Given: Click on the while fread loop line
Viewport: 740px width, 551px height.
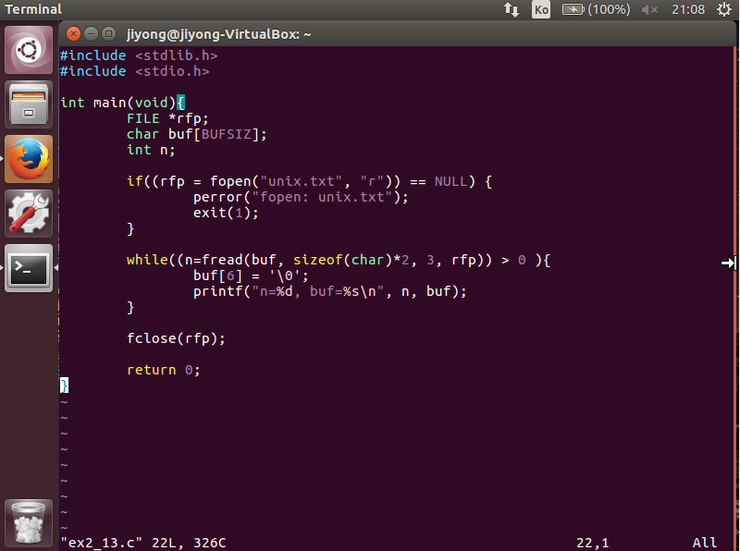Looking at the screenshot, I should tap(338, 260).
